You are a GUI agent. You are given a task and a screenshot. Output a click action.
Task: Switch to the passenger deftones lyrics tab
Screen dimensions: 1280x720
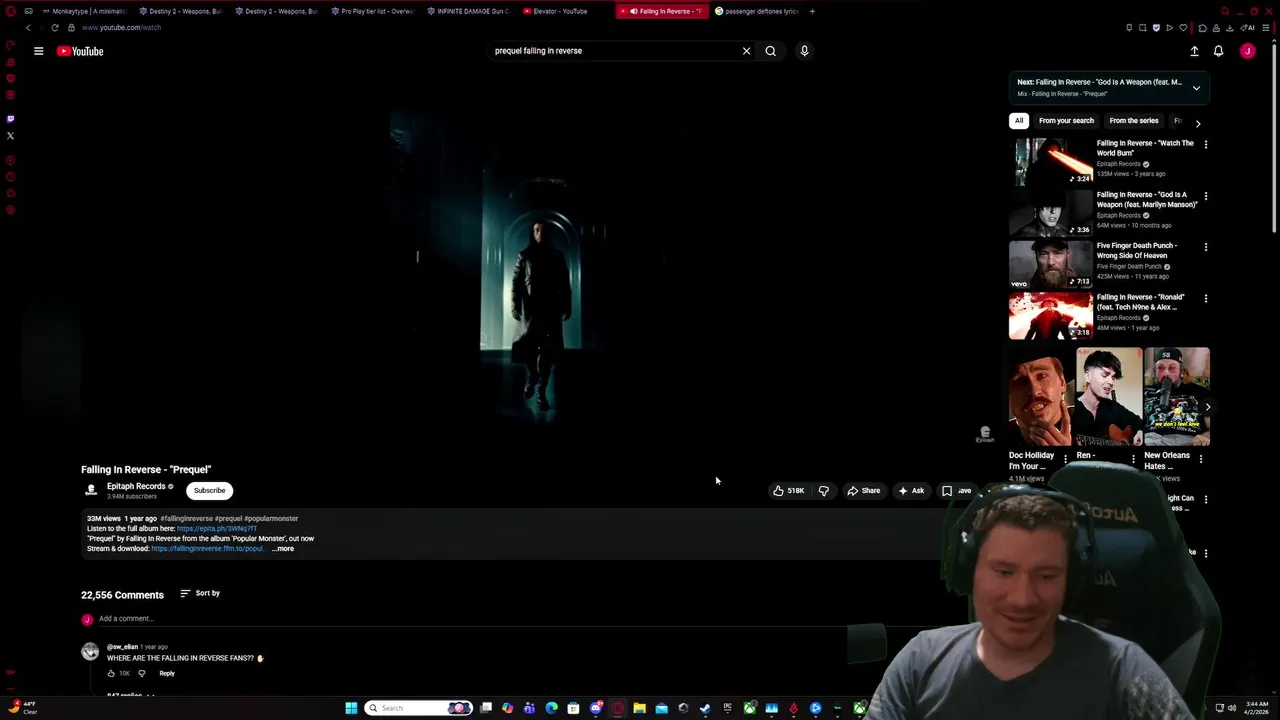(x=756, y=11)
